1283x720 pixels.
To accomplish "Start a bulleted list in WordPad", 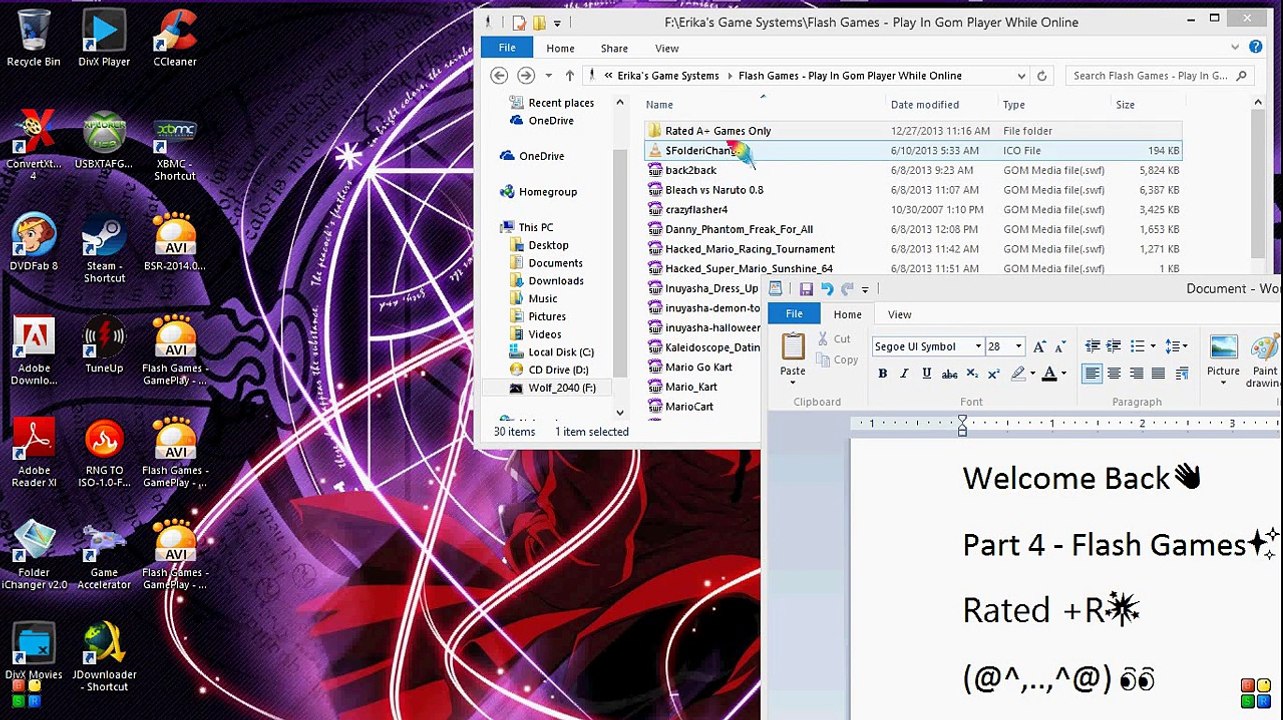I will pyautogui.click(x=1137, y=346).
